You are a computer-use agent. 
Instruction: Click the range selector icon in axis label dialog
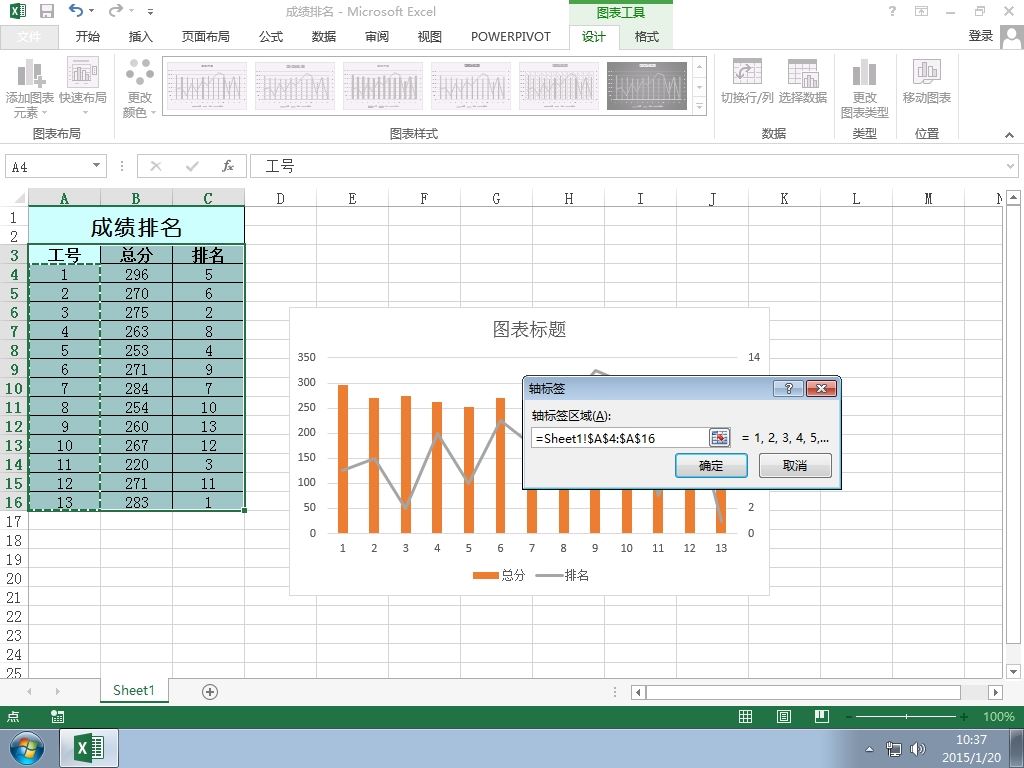point(720,438)
